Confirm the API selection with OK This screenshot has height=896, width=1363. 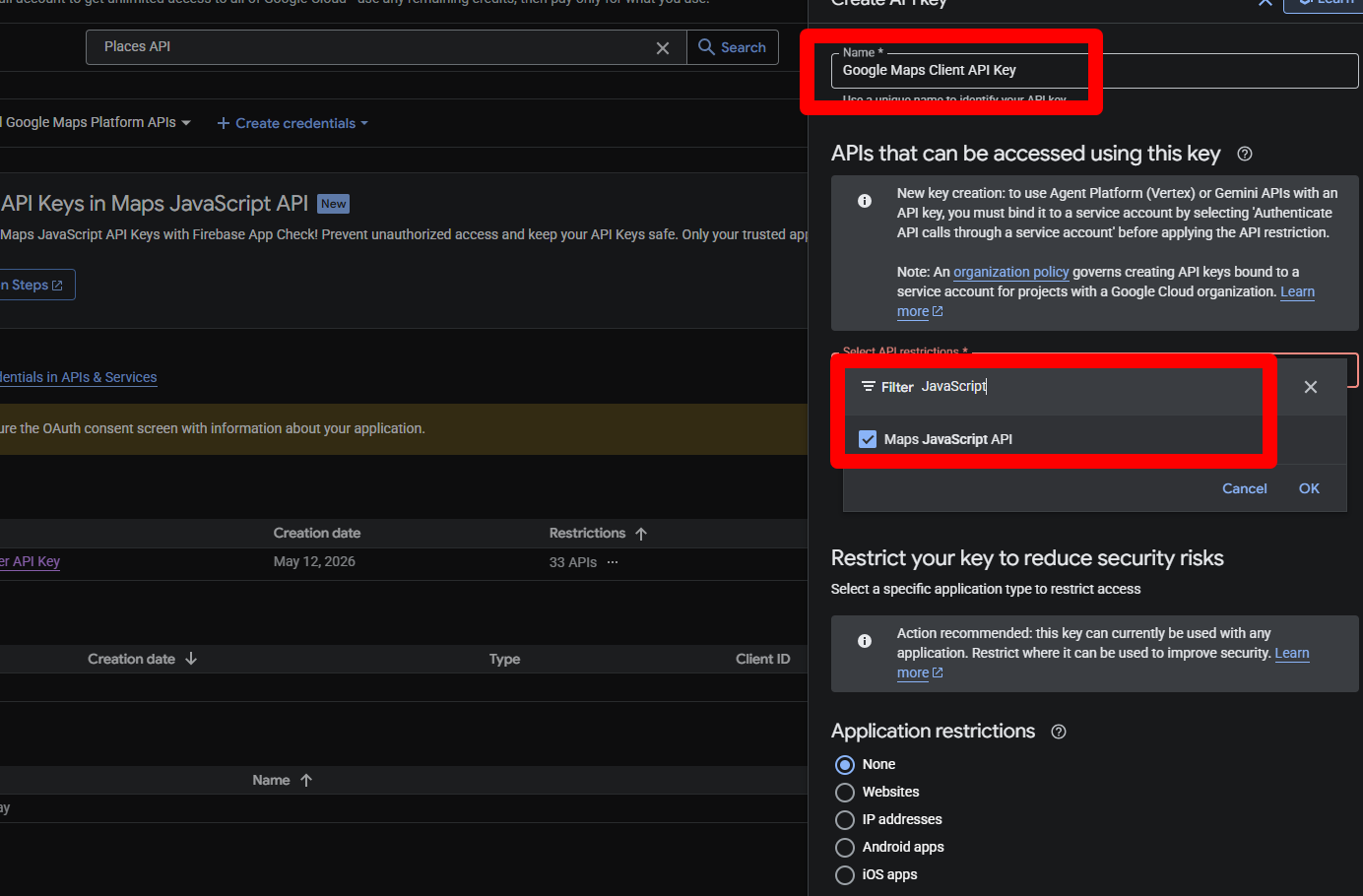[x=1309, y=488]
